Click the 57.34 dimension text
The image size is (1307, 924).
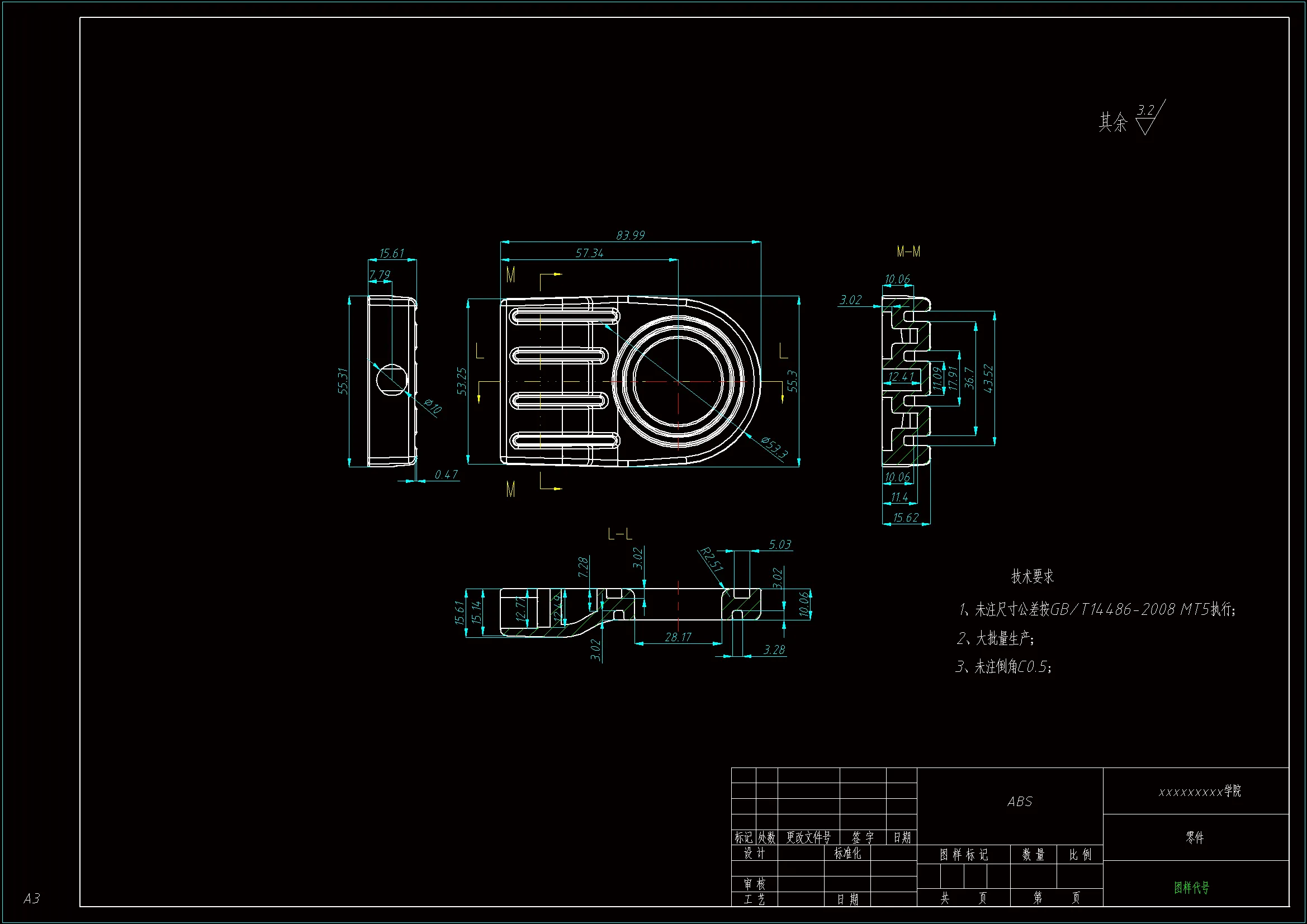(x=589, y=253)
